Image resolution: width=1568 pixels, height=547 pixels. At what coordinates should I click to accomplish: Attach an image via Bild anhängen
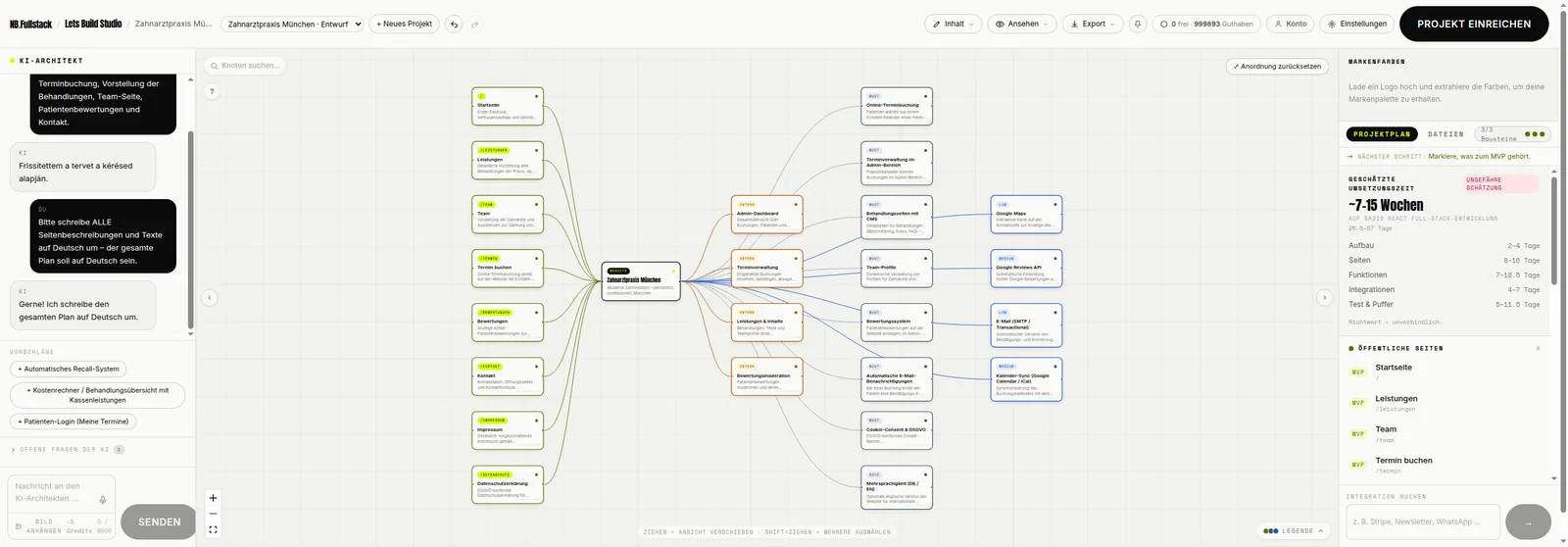coord(39,525)
